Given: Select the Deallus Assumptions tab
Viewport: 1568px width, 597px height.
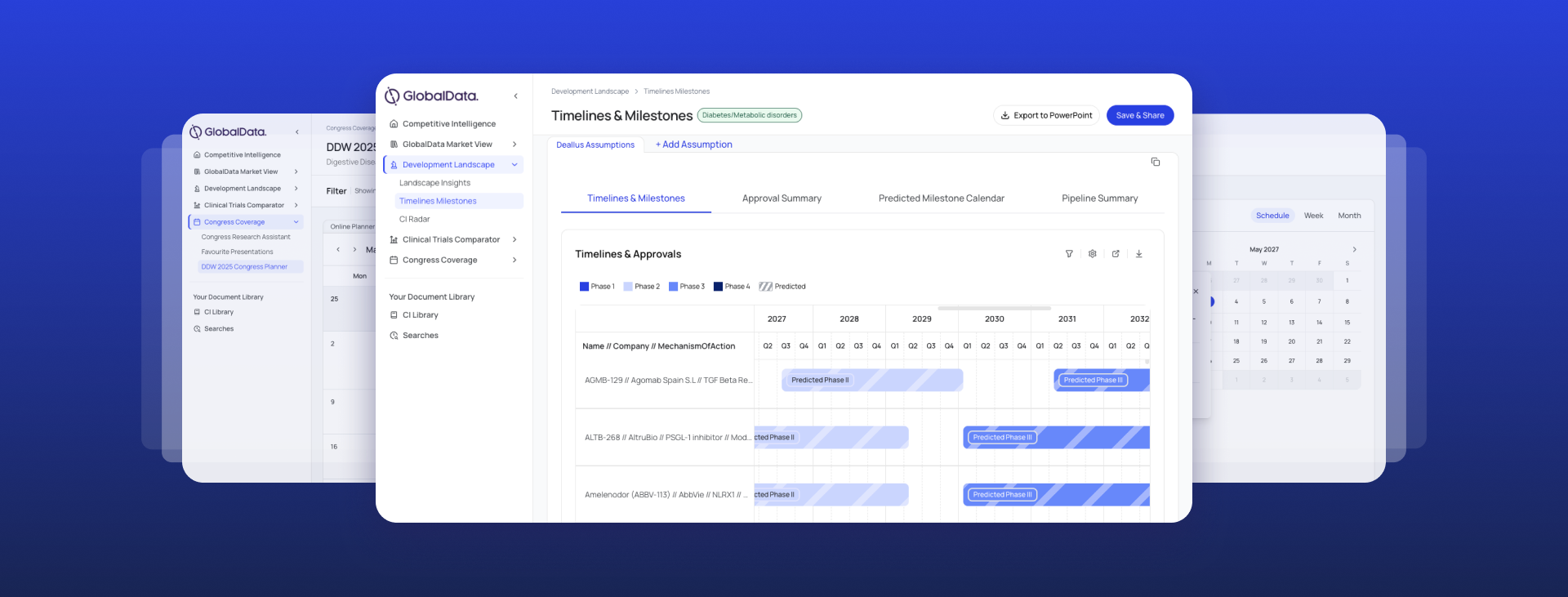Looking at the screenshot, I should pos(595,145).
